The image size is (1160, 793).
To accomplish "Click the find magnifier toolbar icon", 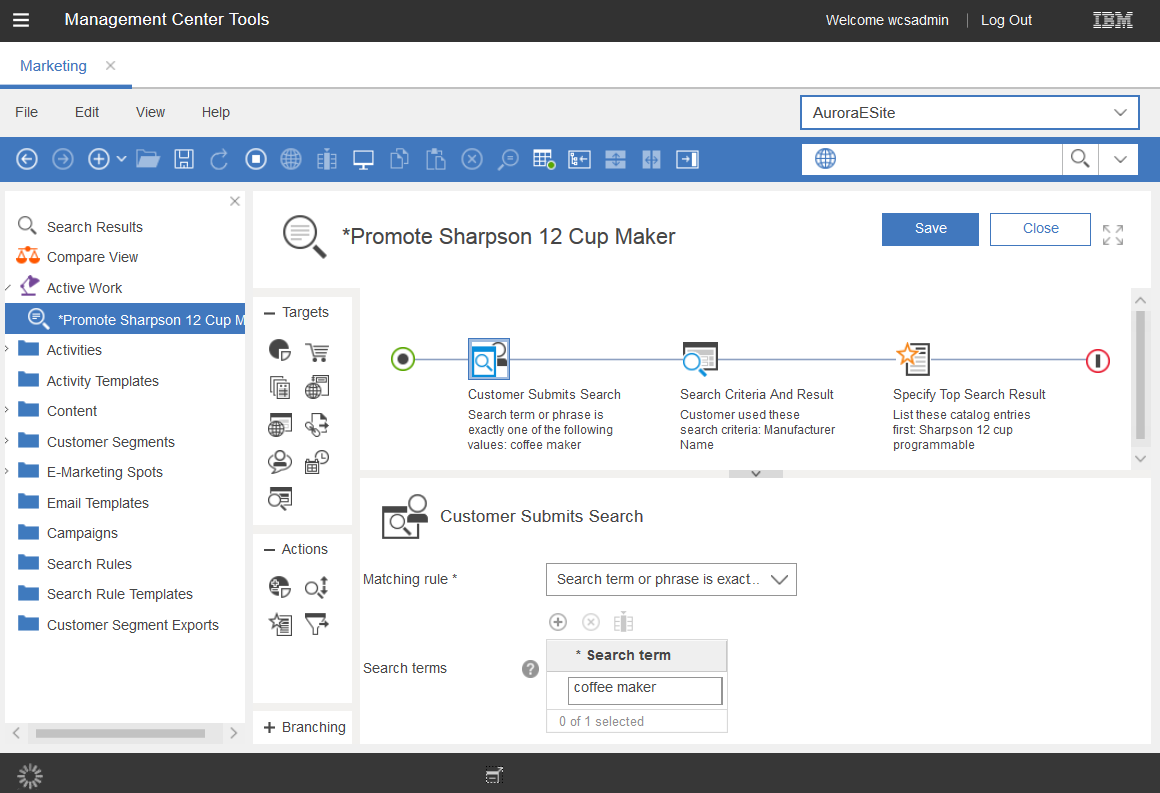I will point(508,159).
